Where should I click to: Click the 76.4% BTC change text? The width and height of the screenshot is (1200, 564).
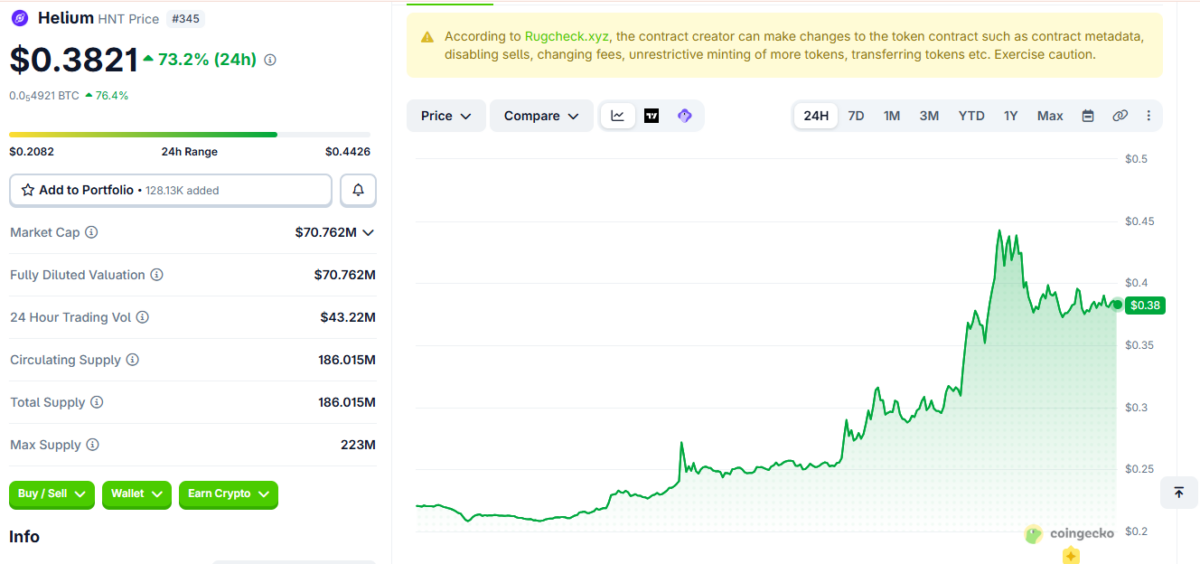(112, 96)
